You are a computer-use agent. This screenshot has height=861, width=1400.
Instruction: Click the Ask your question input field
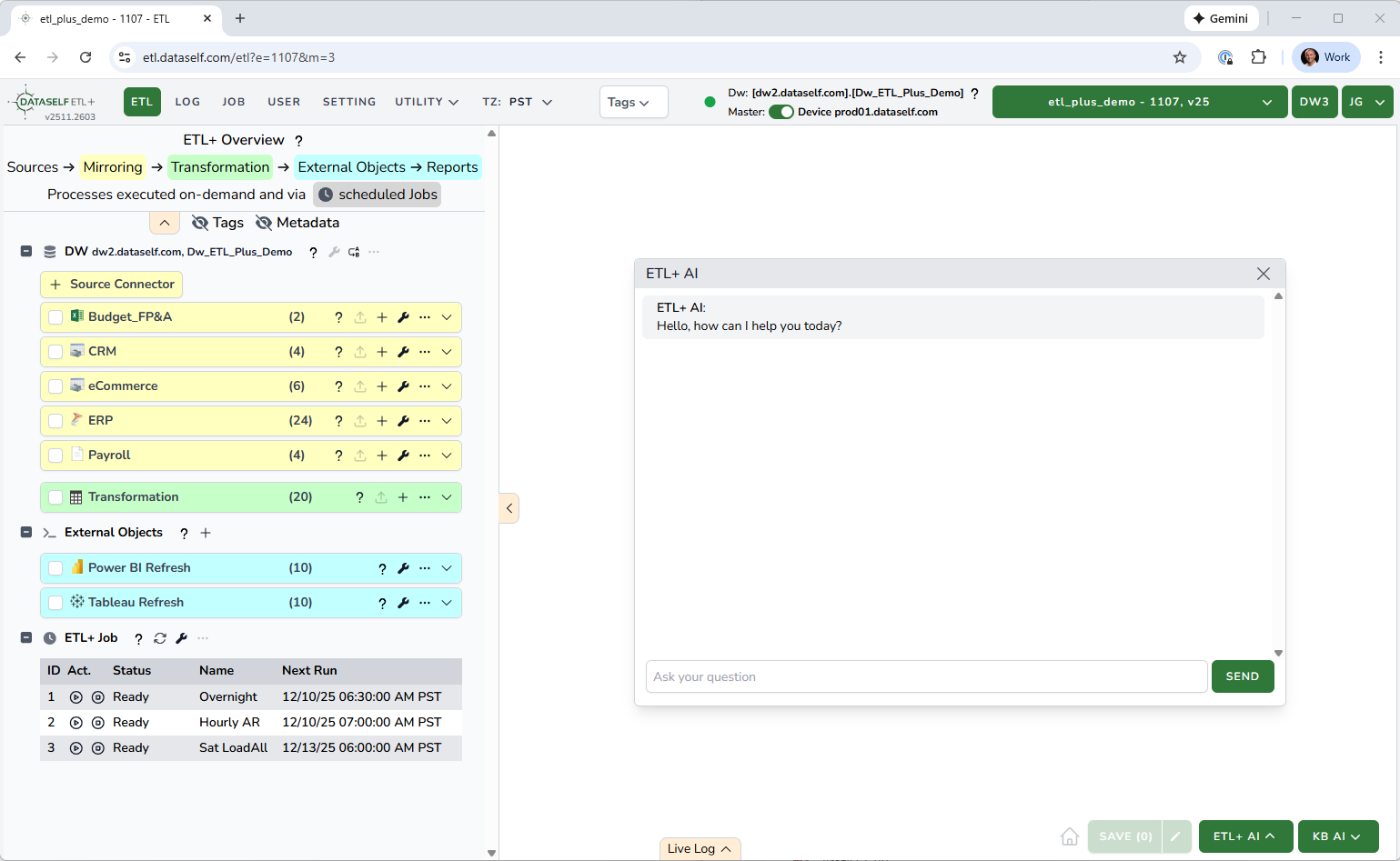[926, 676]
